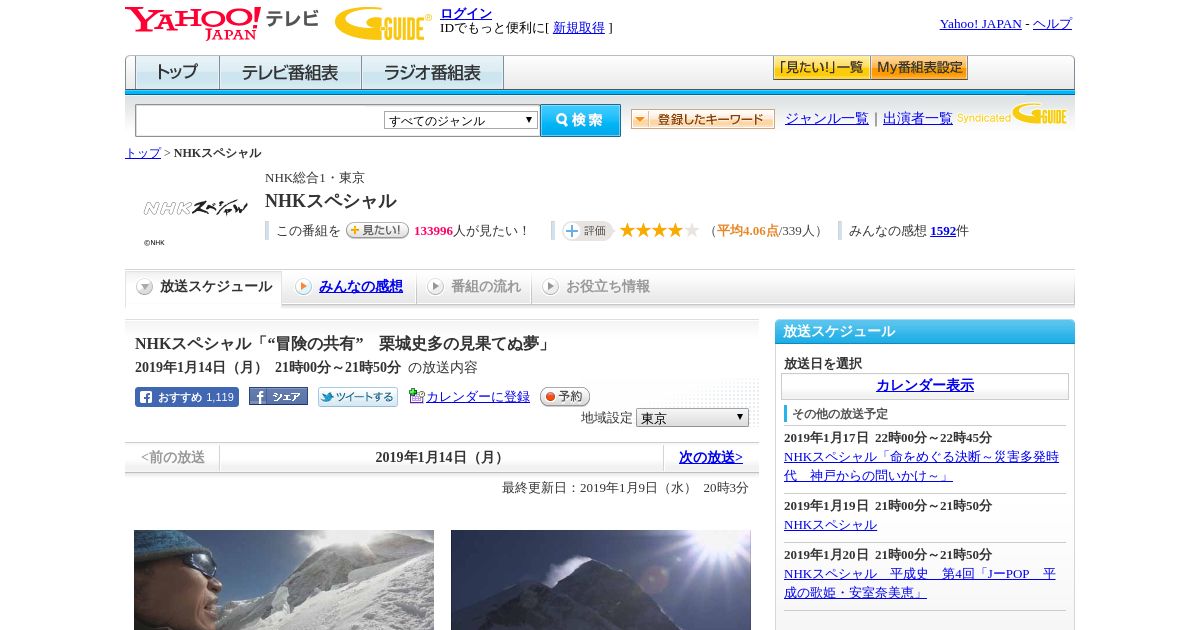1200x630 pixels.
Task: Click the climber close-up photo thumbnail
Action: [x=284, y=580]
